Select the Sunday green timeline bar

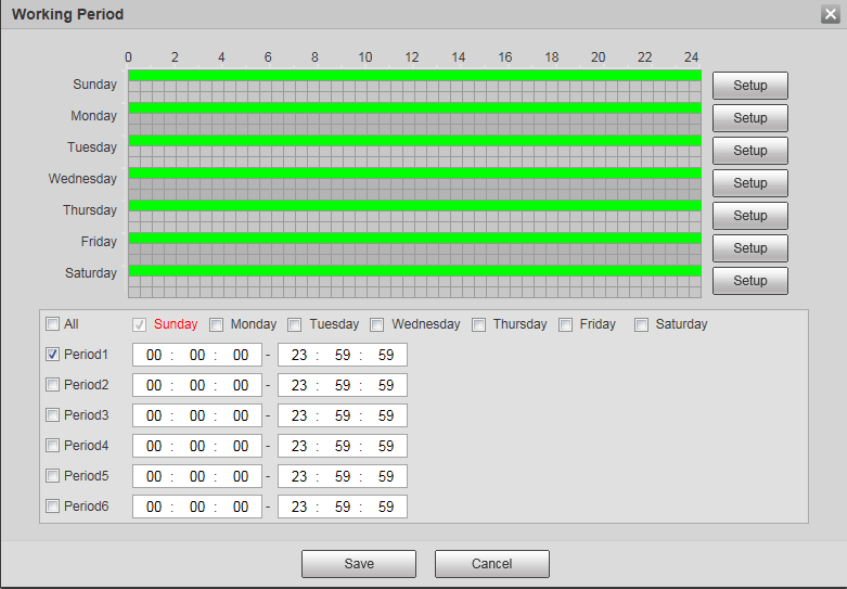click(x=415, y=75)
